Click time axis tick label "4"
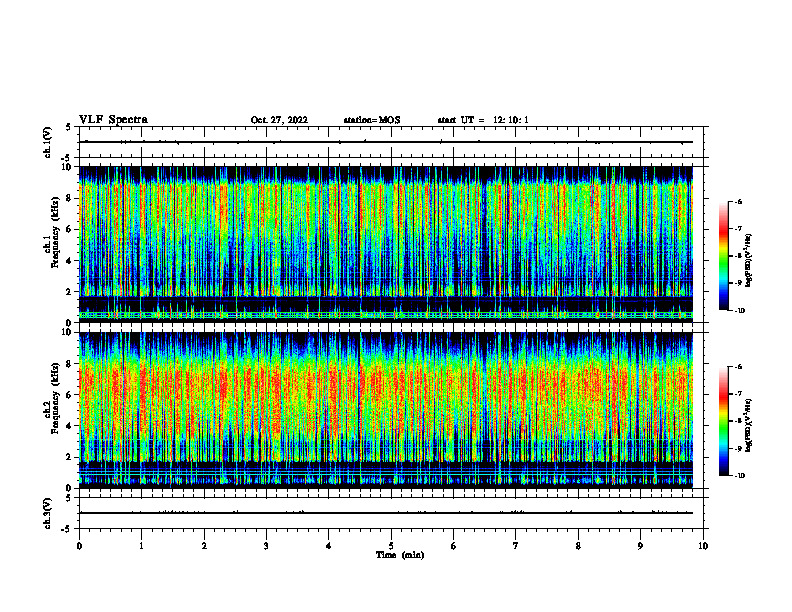The width and height of the screenshot is (792, 612). [329, 546]
